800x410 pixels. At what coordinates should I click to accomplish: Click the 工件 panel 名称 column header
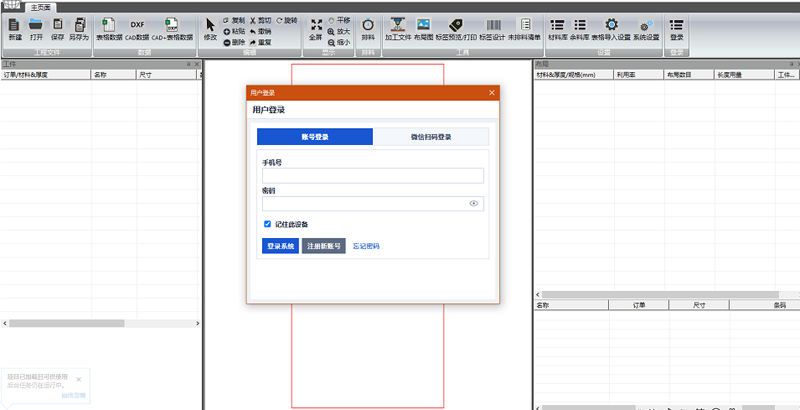tap(114, 75)
